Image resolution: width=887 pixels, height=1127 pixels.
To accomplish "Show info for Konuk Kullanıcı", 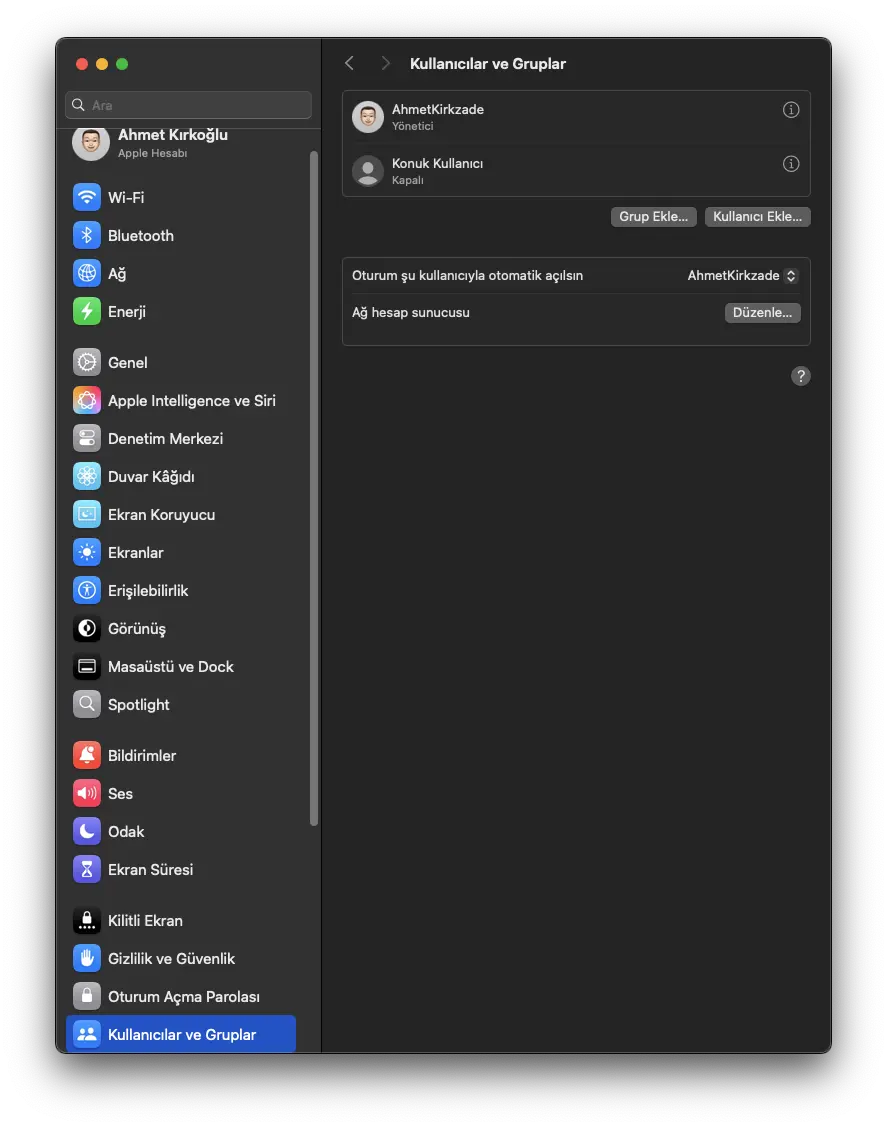I will tap(791, 164).
